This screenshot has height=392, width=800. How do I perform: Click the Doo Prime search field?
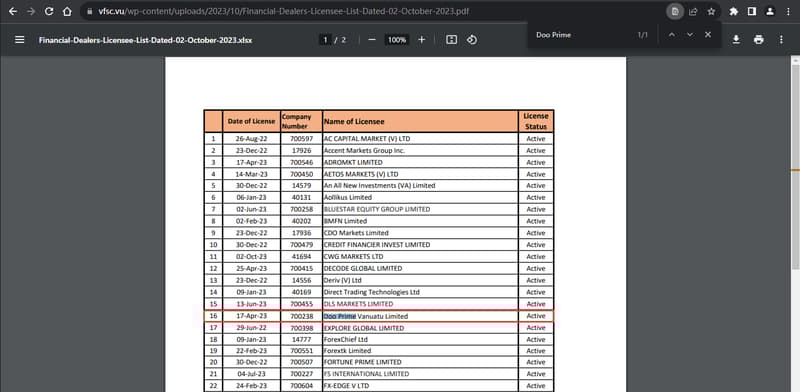(x=582, y=35)
